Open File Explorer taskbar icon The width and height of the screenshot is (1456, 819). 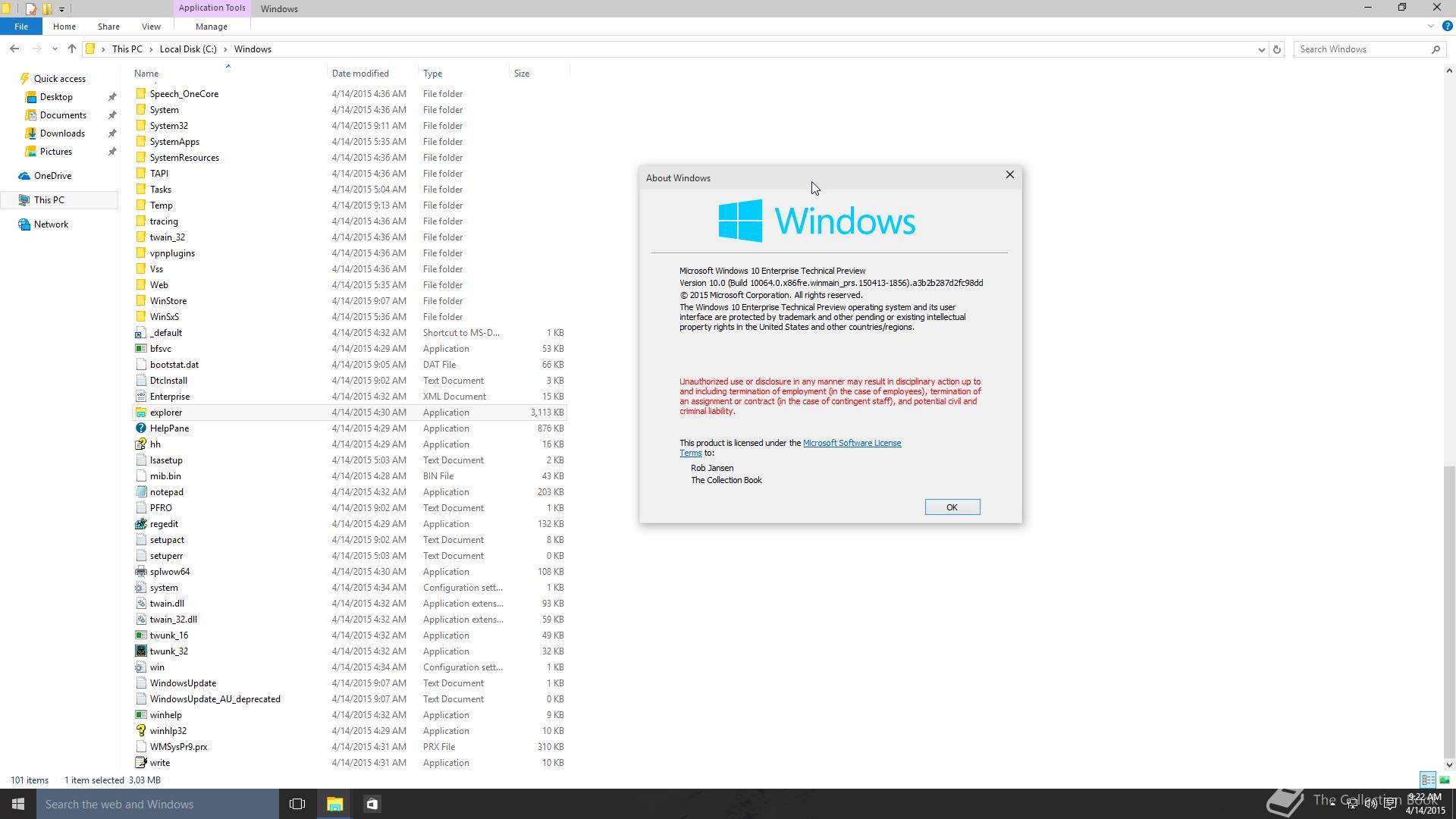pyautogui.click(x=334, y=804)
